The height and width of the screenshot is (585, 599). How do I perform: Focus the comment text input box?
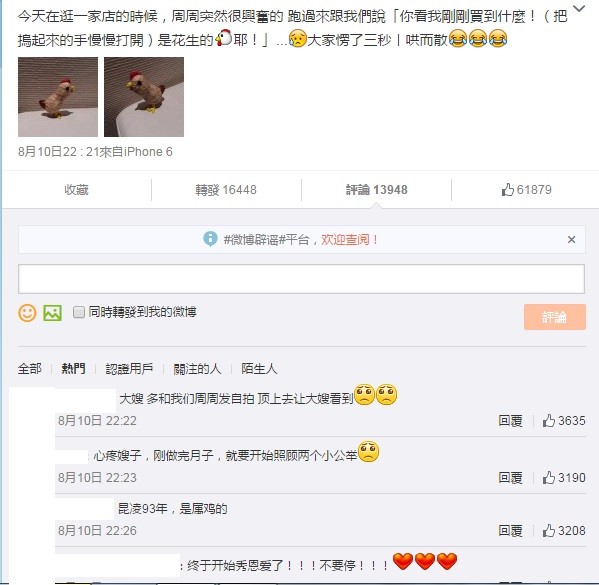click(x=301, y=279)
